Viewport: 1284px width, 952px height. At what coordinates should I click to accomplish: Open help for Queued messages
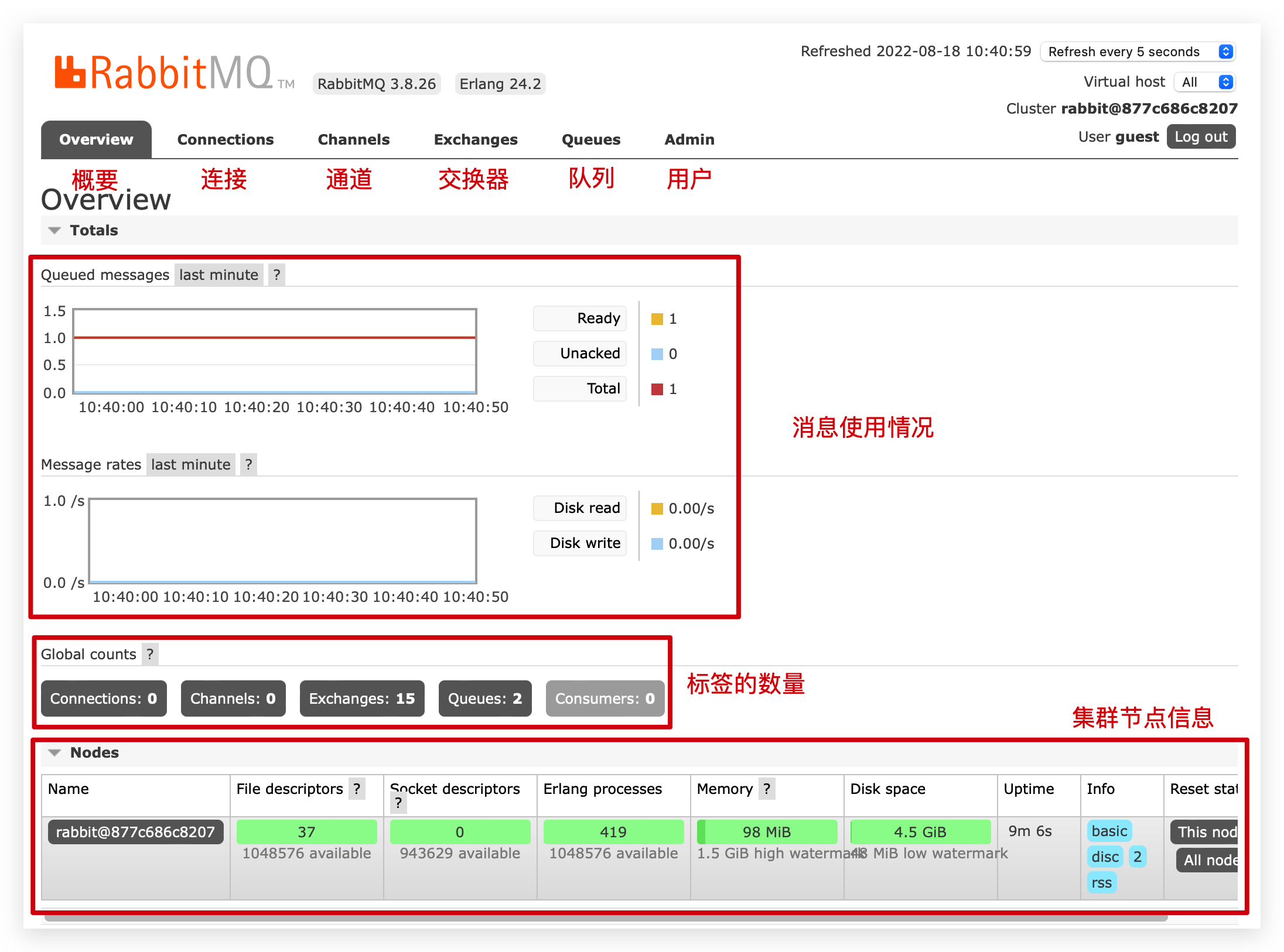(276, 275)
